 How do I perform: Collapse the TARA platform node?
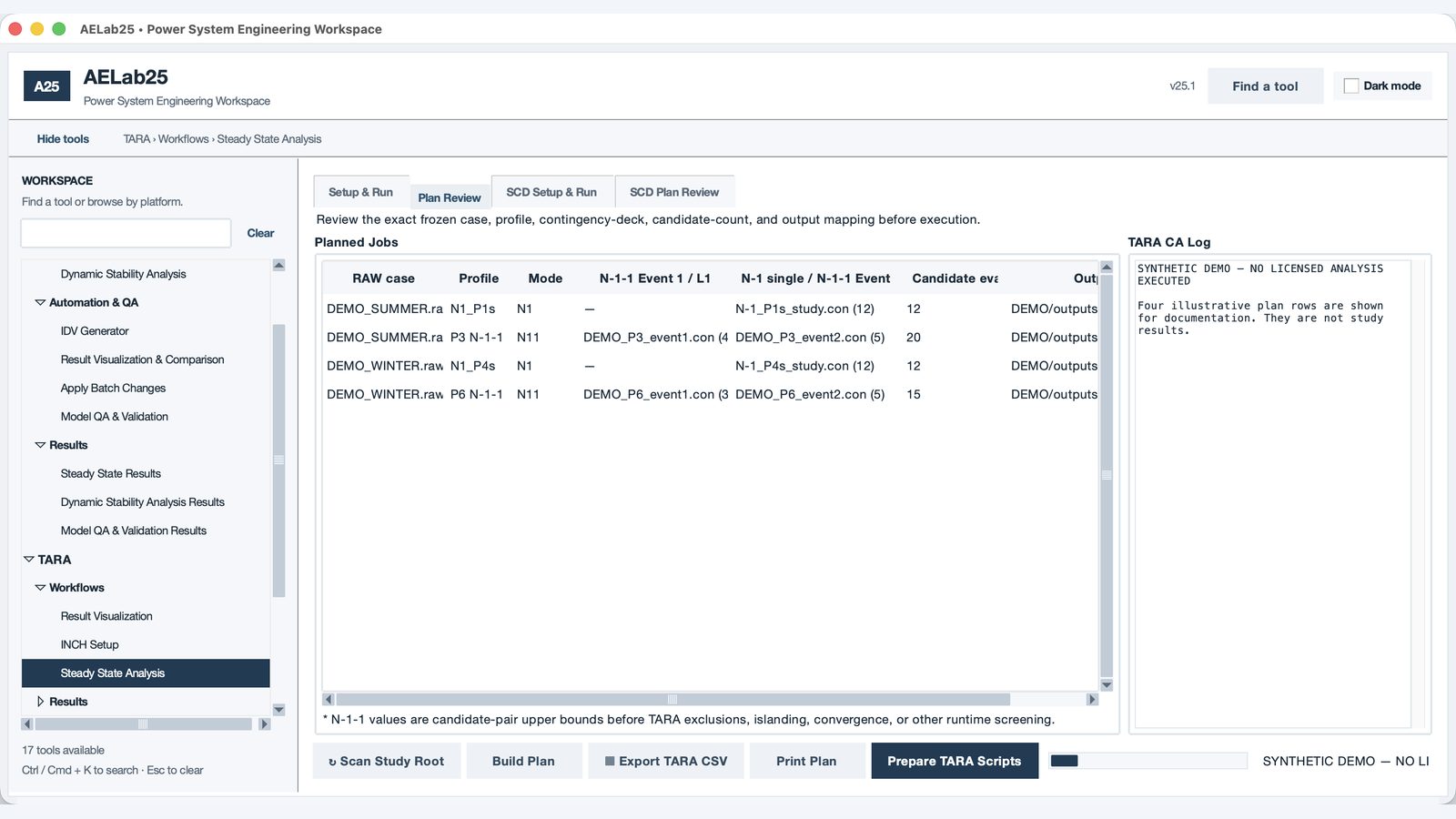(x=29, y=560)
